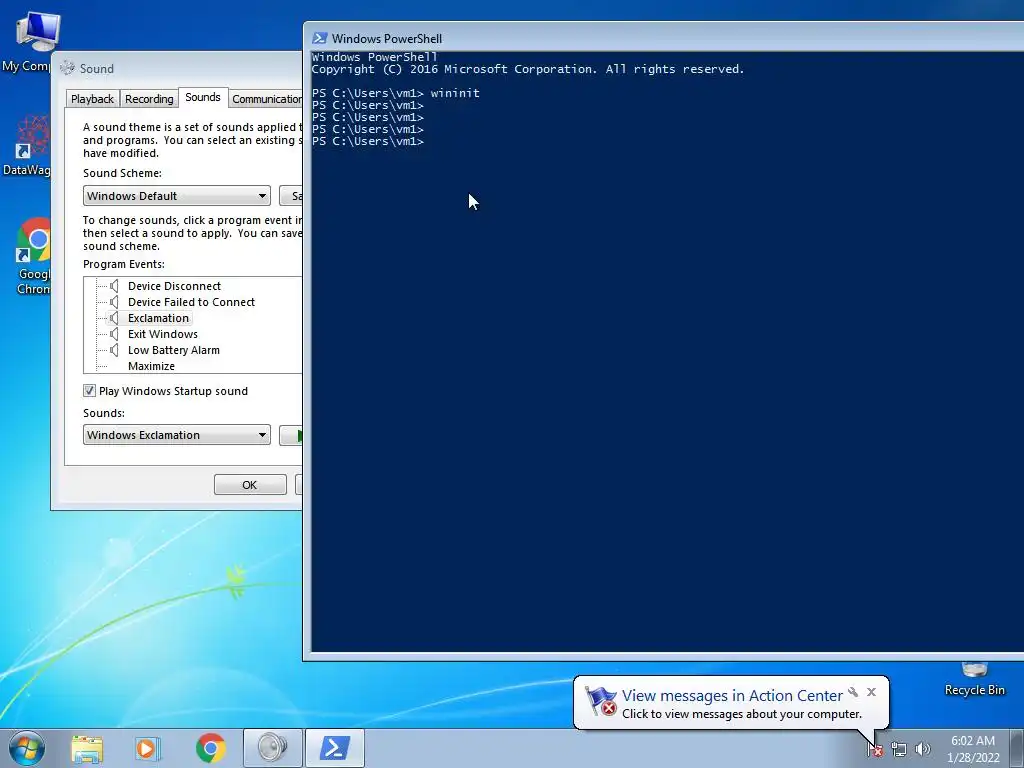Click OK in the Sound dialog
This screenshot has height=768, width=1024.
250,485
